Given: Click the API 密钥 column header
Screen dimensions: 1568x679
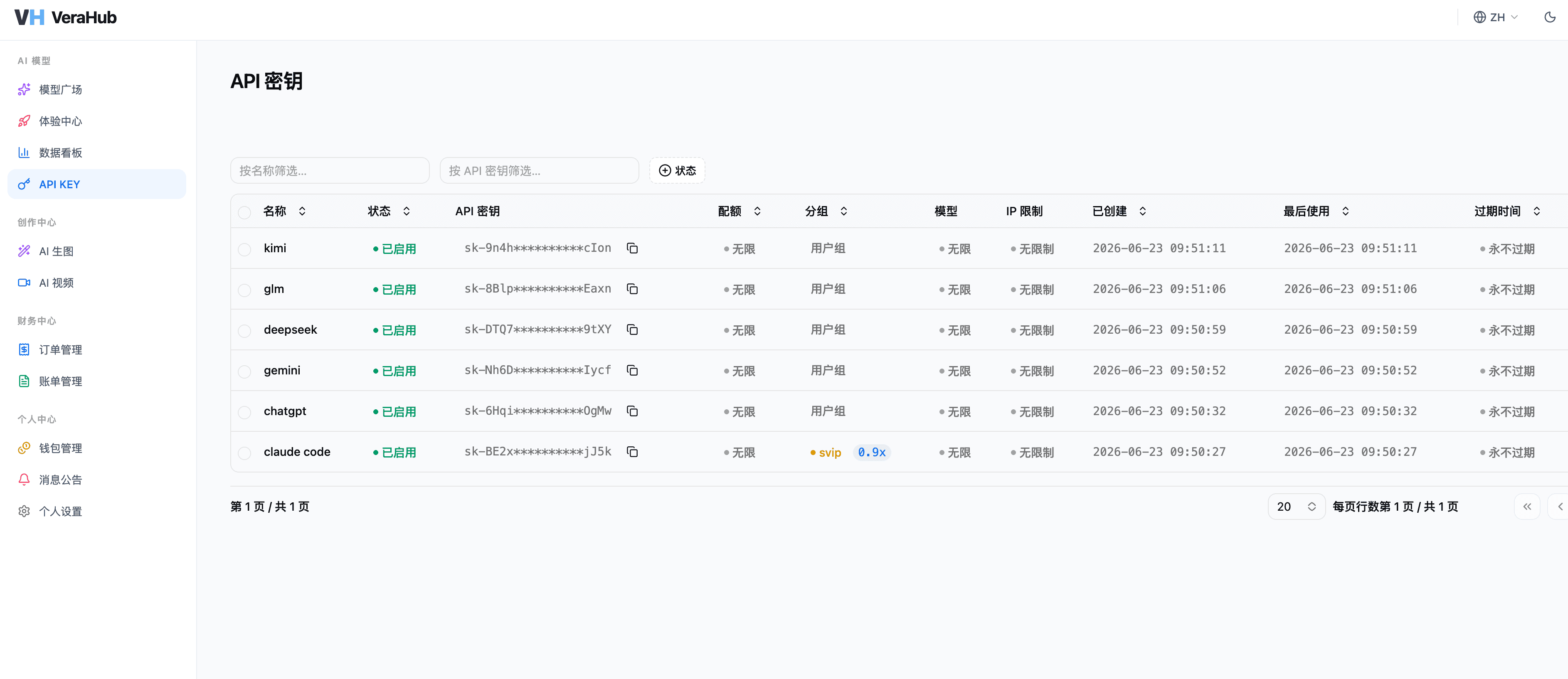Looking at the screenshot, I should (478, 211).
